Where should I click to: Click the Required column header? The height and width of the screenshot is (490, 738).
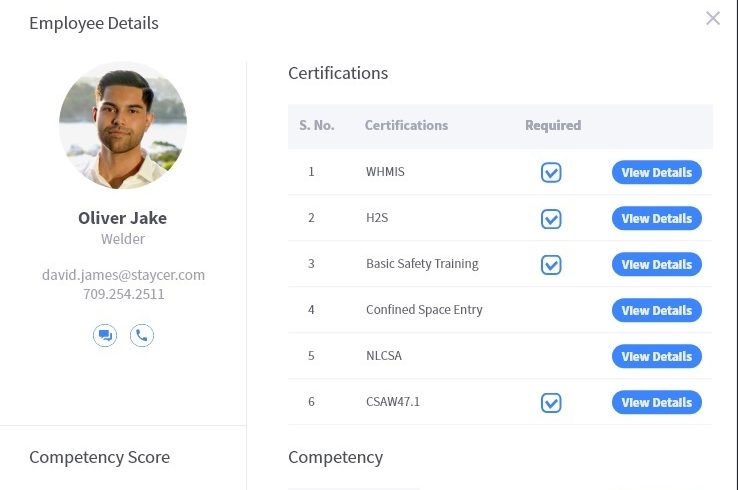click(x=553, y=126)
